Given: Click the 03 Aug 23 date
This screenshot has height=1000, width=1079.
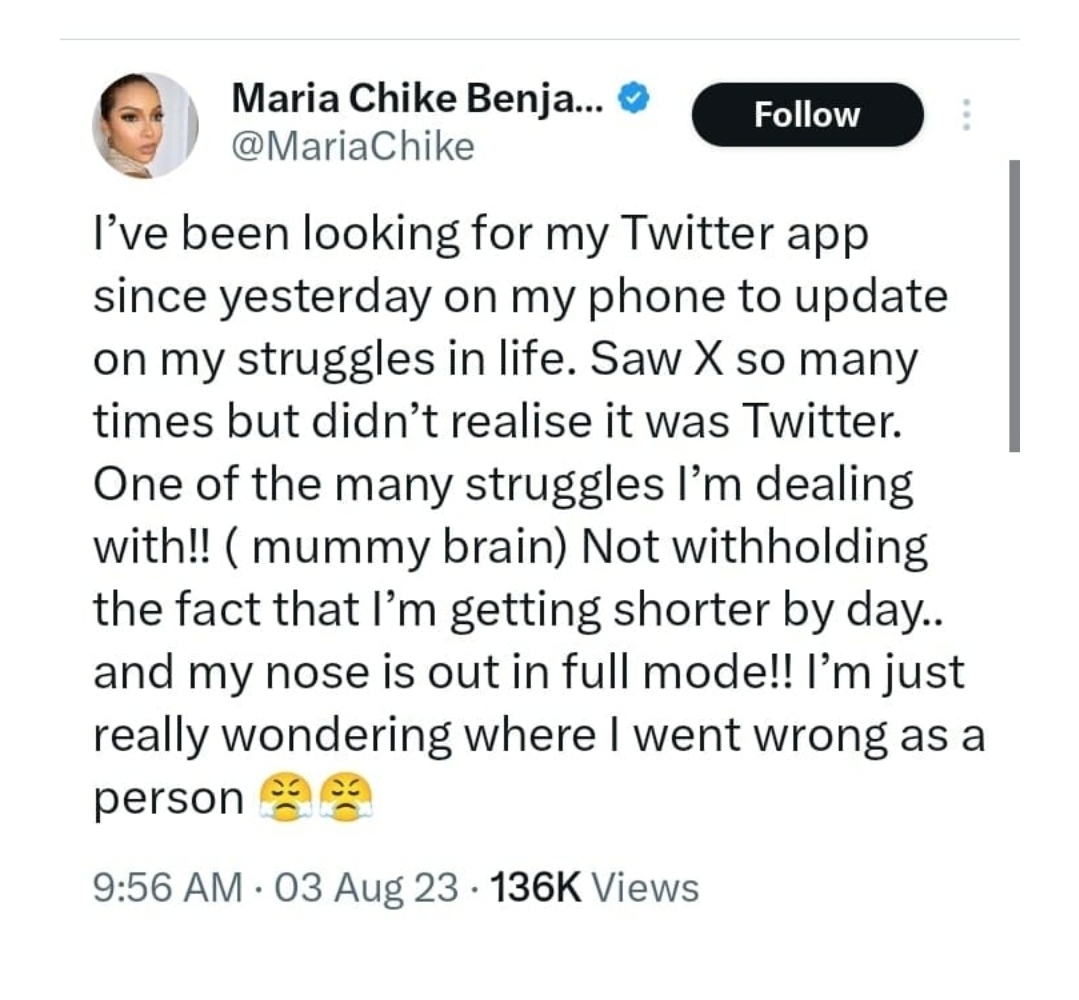Looking at the screenshot, I should (366, 886).
